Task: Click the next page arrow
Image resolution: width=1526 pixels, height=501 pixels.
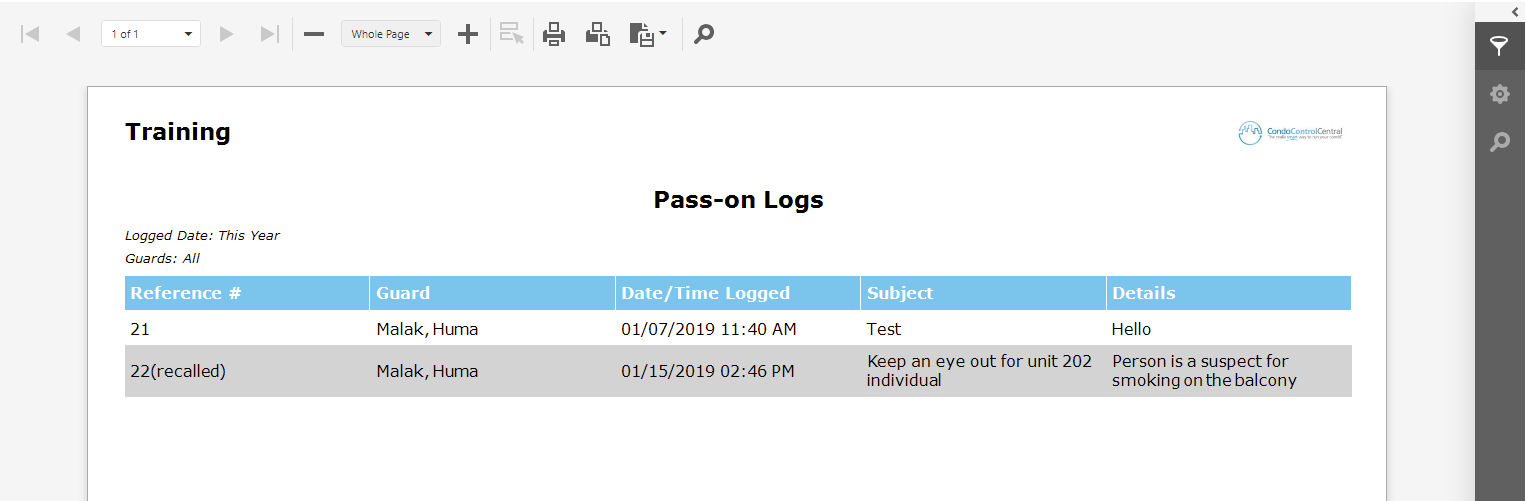Action: pos(226,34)
